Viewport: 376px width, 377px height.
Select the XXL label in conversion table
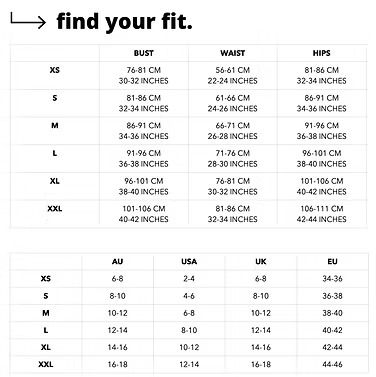pos(46,364)
